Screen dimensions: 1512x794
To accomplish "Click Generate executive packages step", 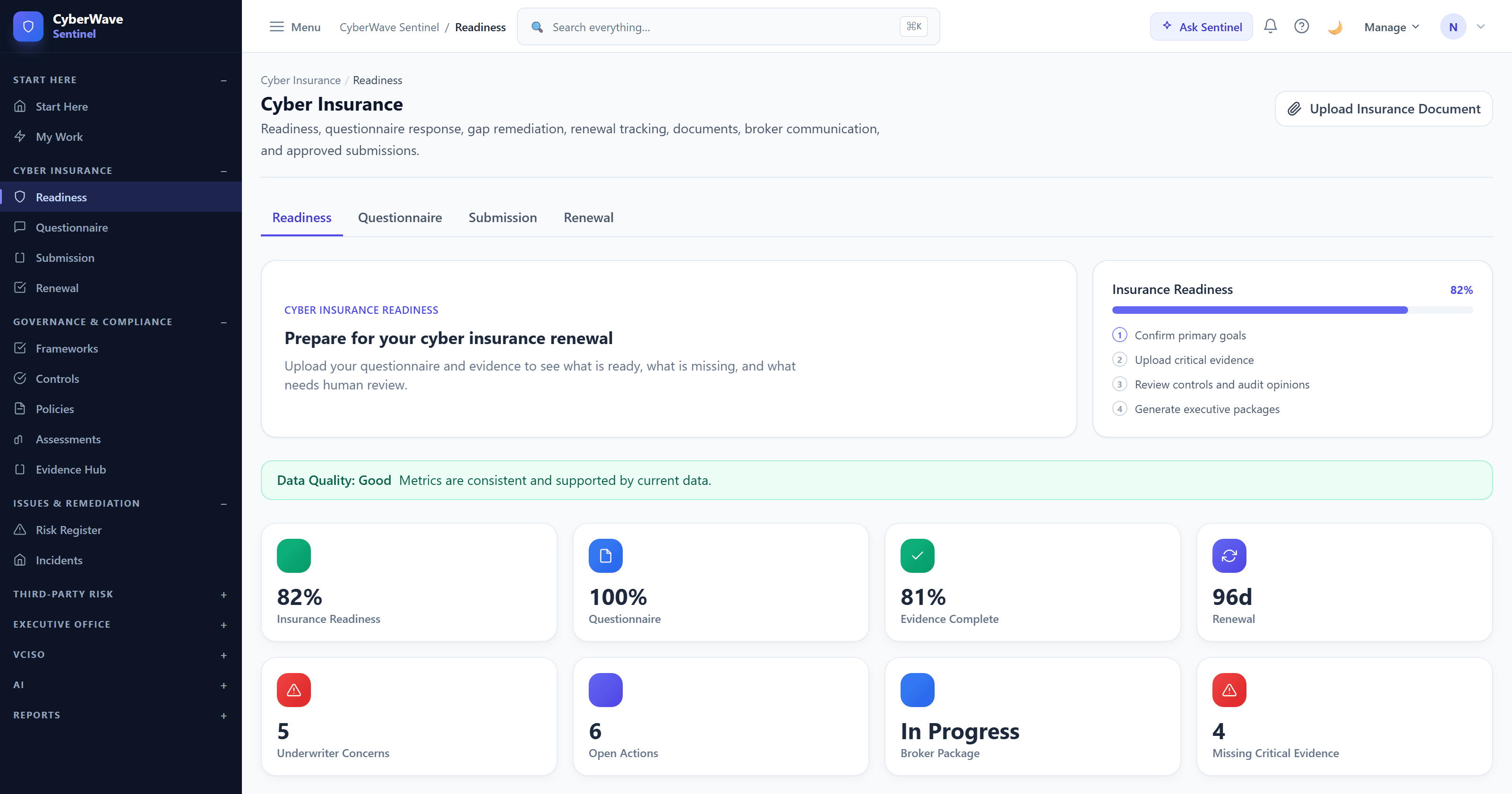I will click(x=1207, y=409).
